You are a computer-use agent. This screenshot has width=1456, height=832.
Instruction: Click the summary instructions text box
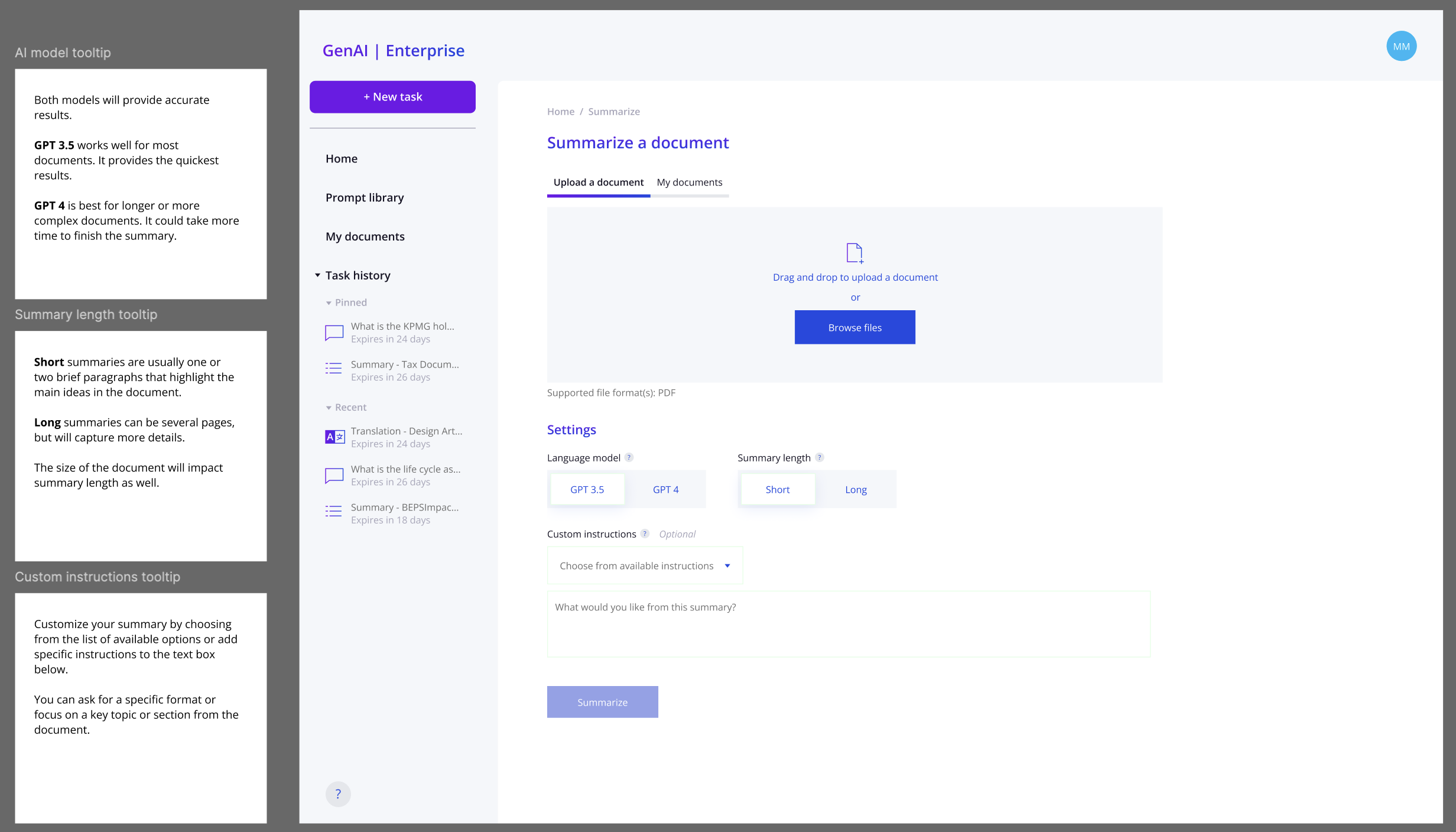pyautogui.click(x=848, y=624)
